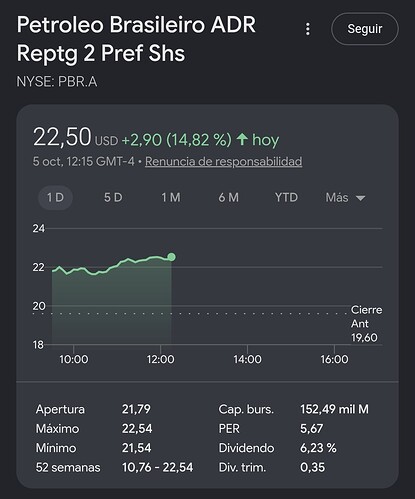Image resolution: width=415 pixels, height=499 pixels.
Task: Show the YTD chart range
Action: coord(286,197)
